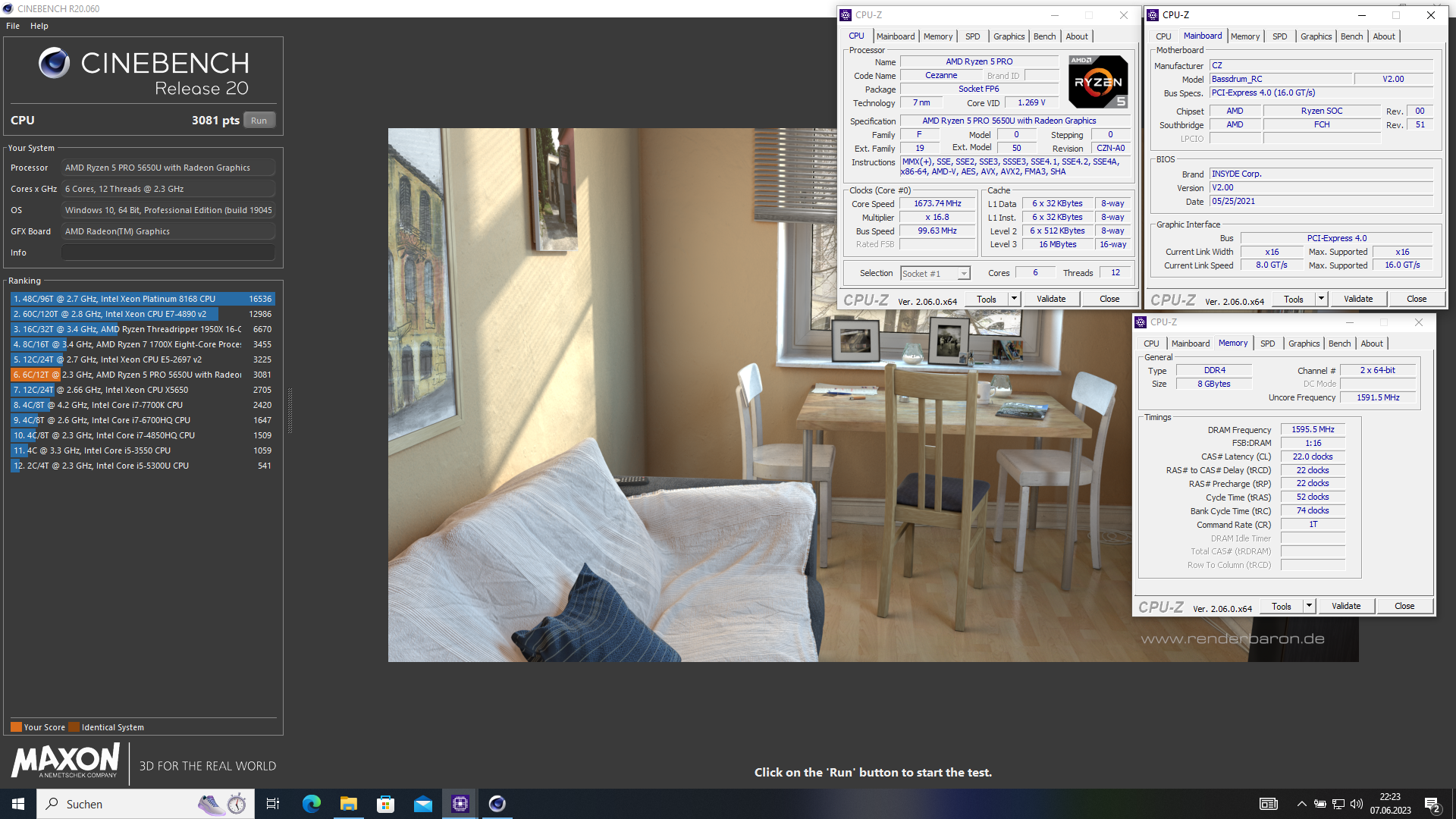Viewport: 1456px width, 819px height.
Task: Click Tools button in bottom CPU-Z window
Action: pos(1282,607)
